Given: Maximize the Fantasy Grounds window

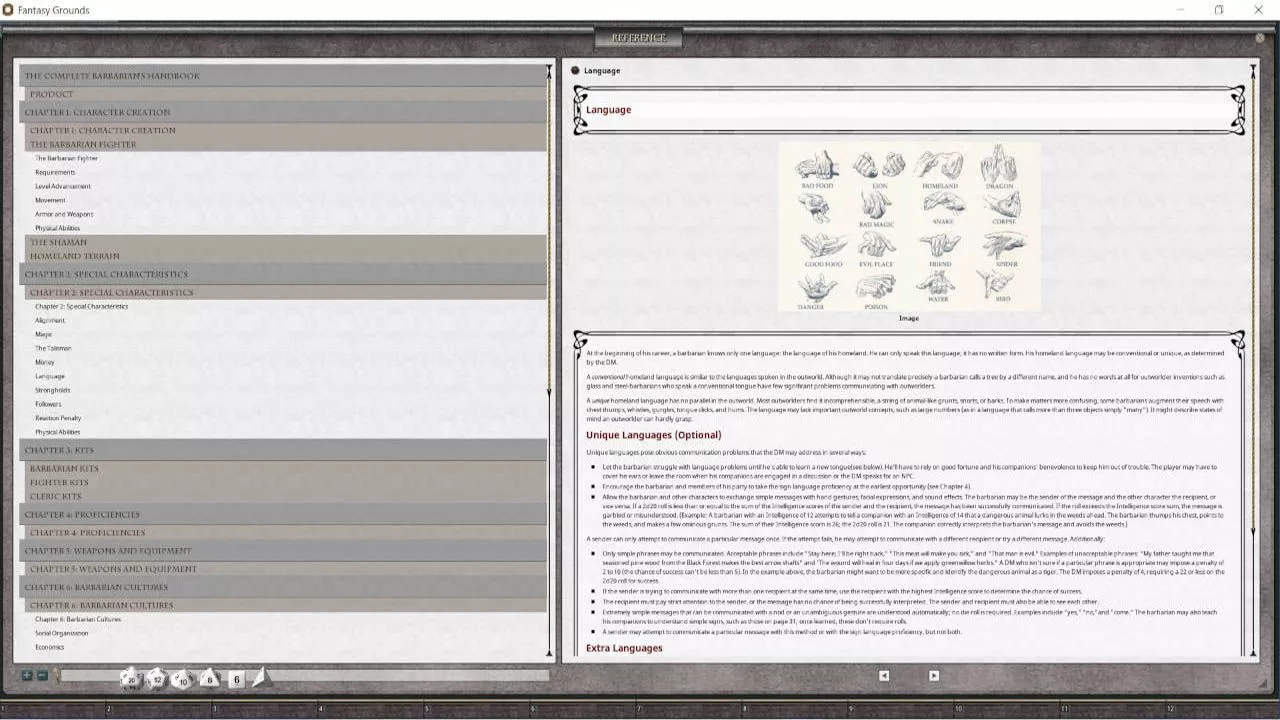Looking at the screenshot, I should [x=1218, y=10].
